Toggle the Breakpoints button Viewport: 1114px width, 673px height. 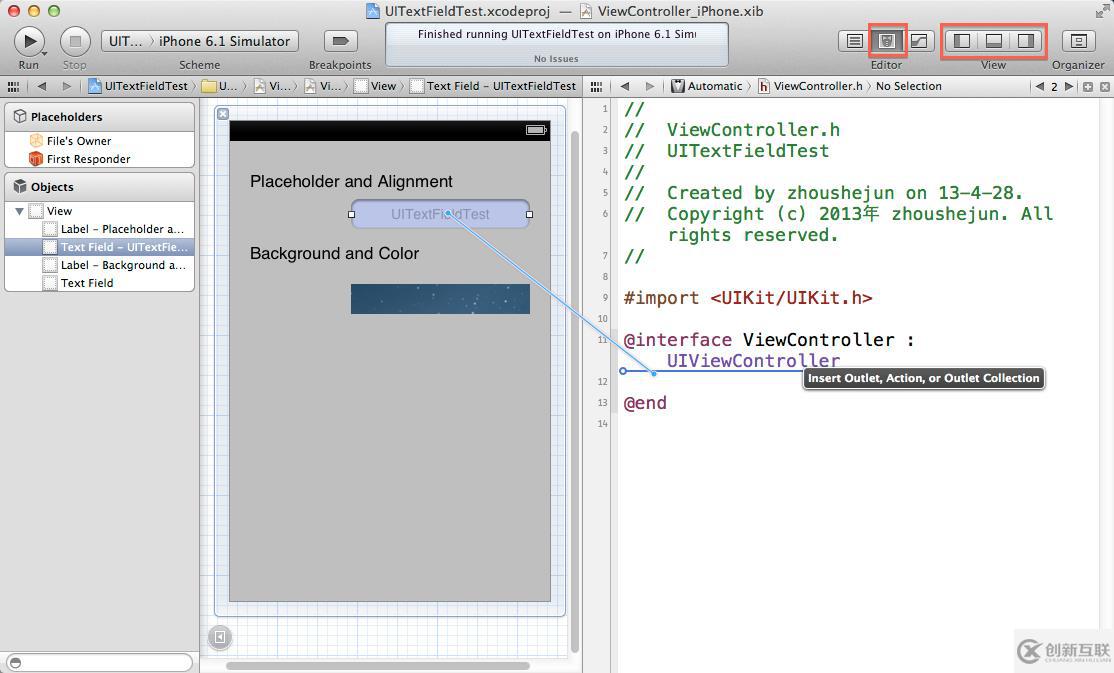pos(340,41)
